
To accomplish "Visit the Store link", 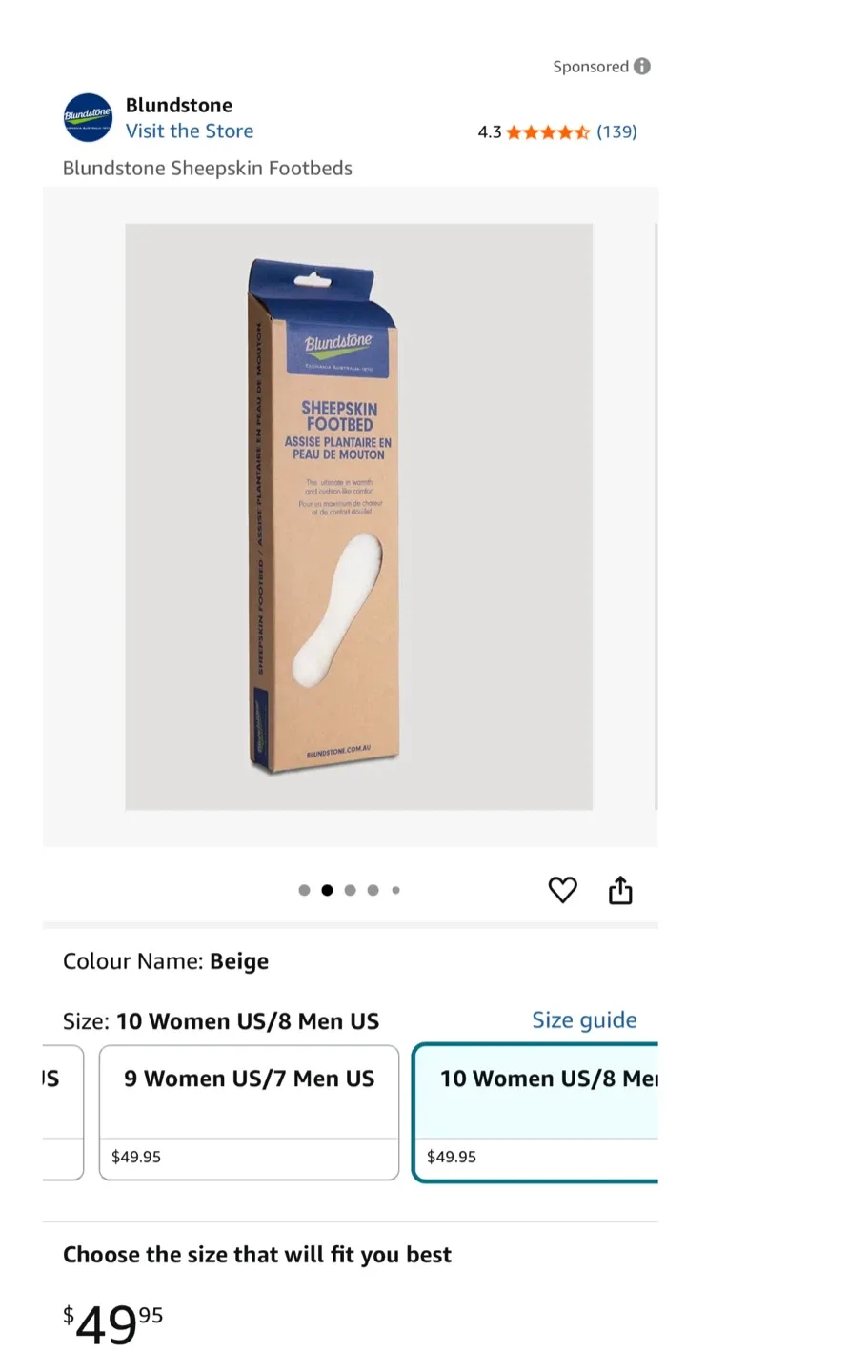I will (x=190, y=131).
